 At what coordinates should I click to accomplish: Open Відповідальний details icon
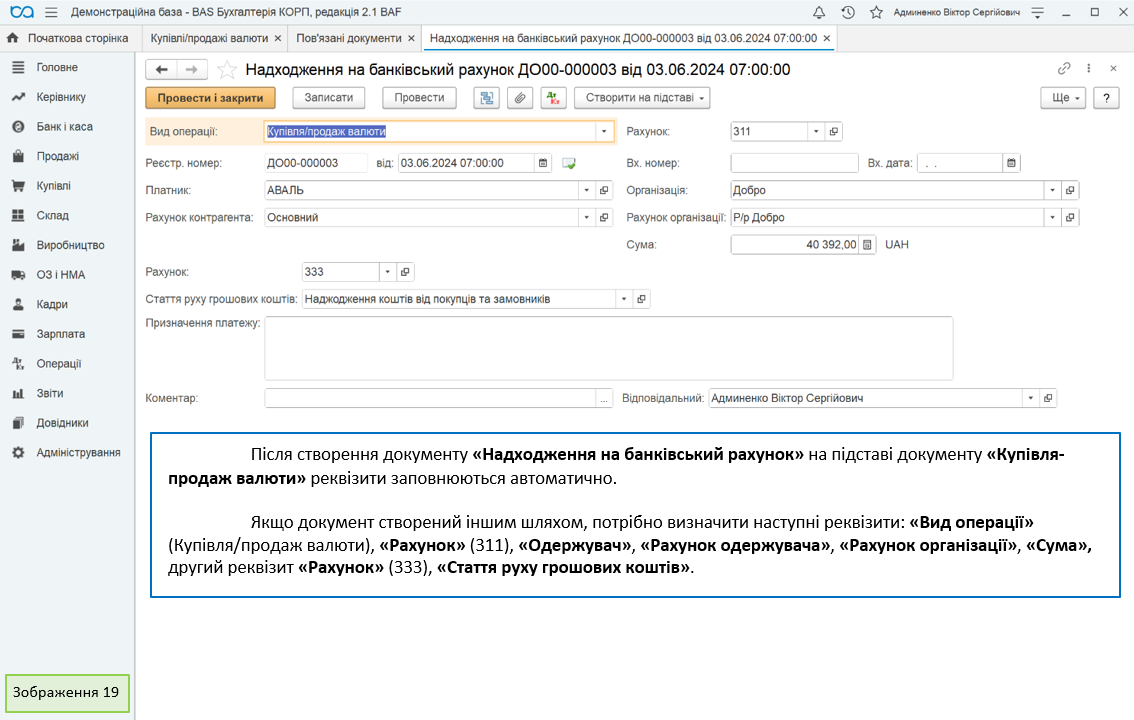[x=1048, y=398]
